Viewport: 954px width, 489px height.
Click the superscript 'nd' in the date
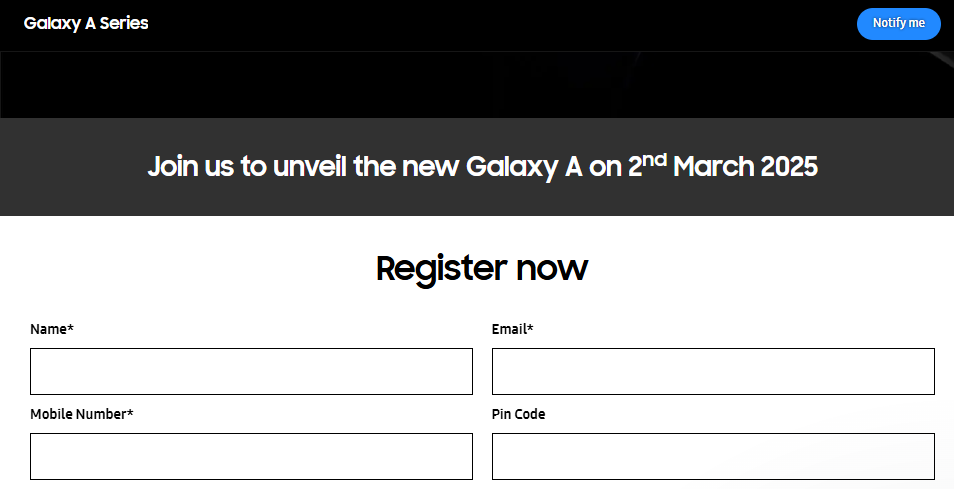pyautogui.click(x=654, y=158)
